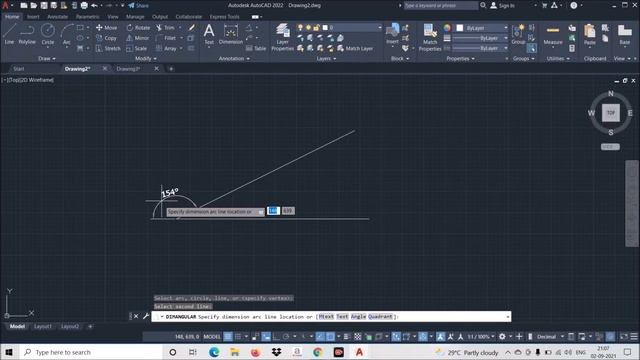Click the Fillet tool
This screenshot has height=360, width=640.
pyautogui.click(x=166, y=38)
